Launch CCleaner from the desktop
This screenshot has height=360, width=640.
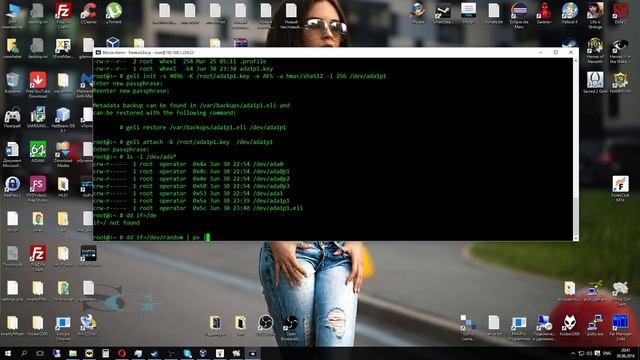click(x=88, y=13)
